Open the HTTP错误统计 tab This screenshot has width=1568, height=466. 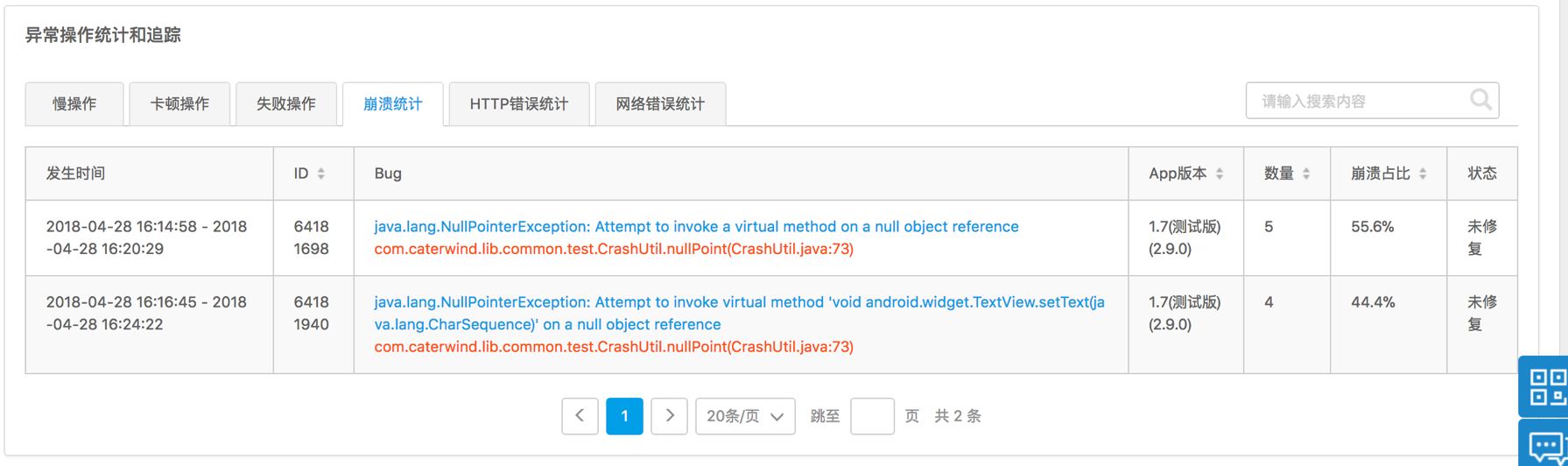point(519,104)
